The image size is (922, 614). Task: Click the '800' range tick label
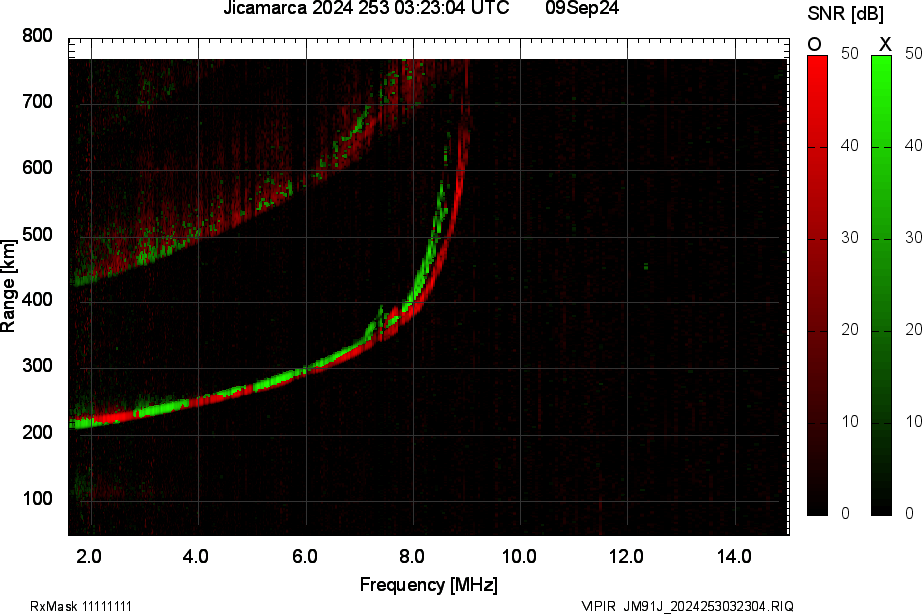37,36
